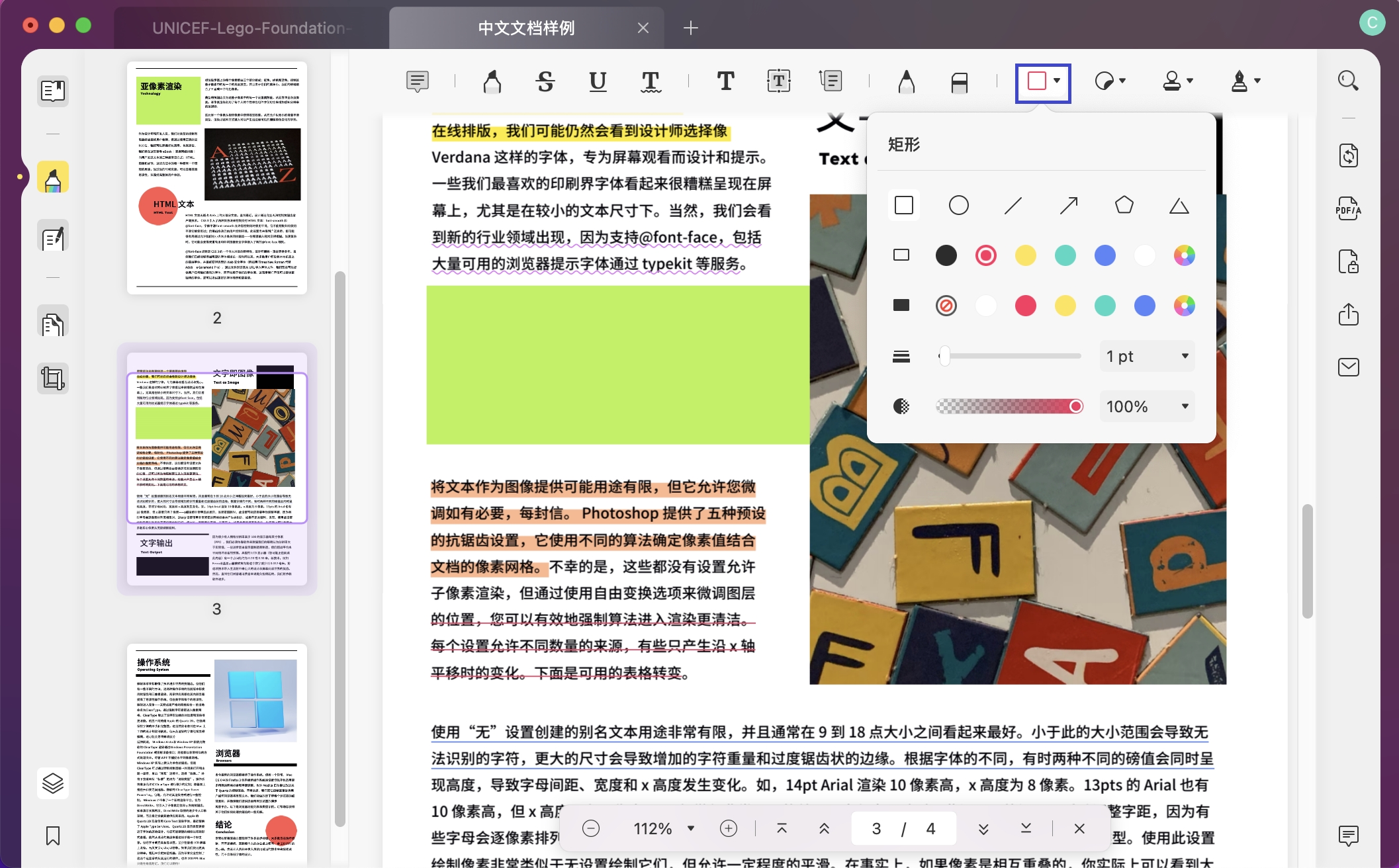Select the comment note tool
The image size is (1399, 868).
click(417, 81)
